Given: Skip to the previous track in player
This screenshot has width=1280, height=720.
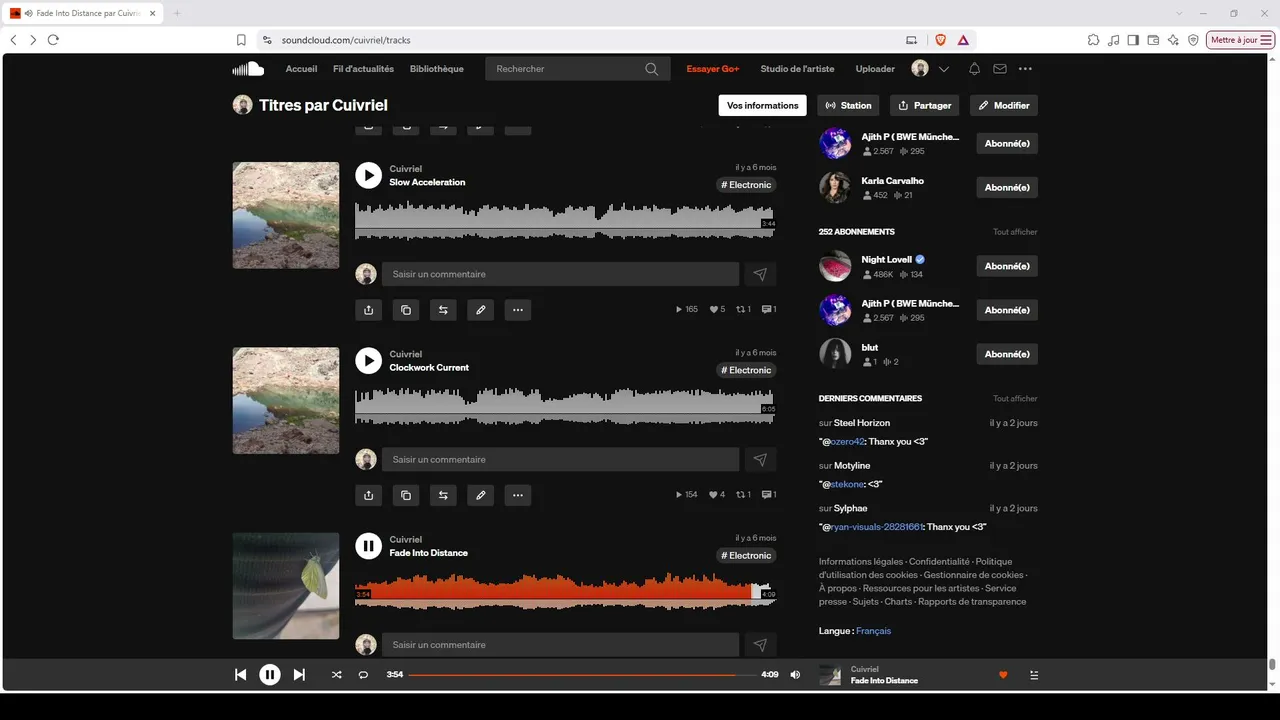Looking at the screenshot, I should pyautogui.click(x=240, y=675).
